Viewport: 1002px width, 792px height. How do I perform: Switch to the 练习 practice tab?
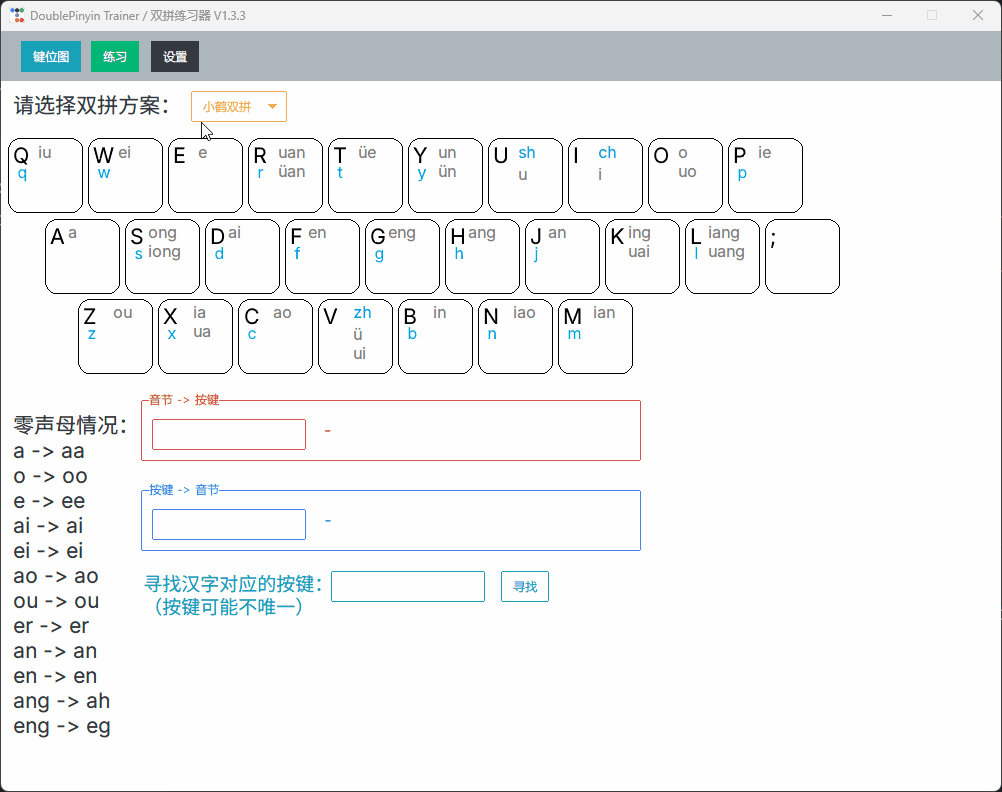tap(115, 57)
